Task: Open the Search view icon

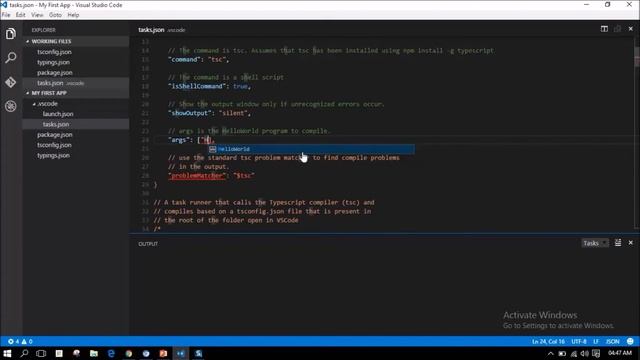Action: (x=11, y=58)
